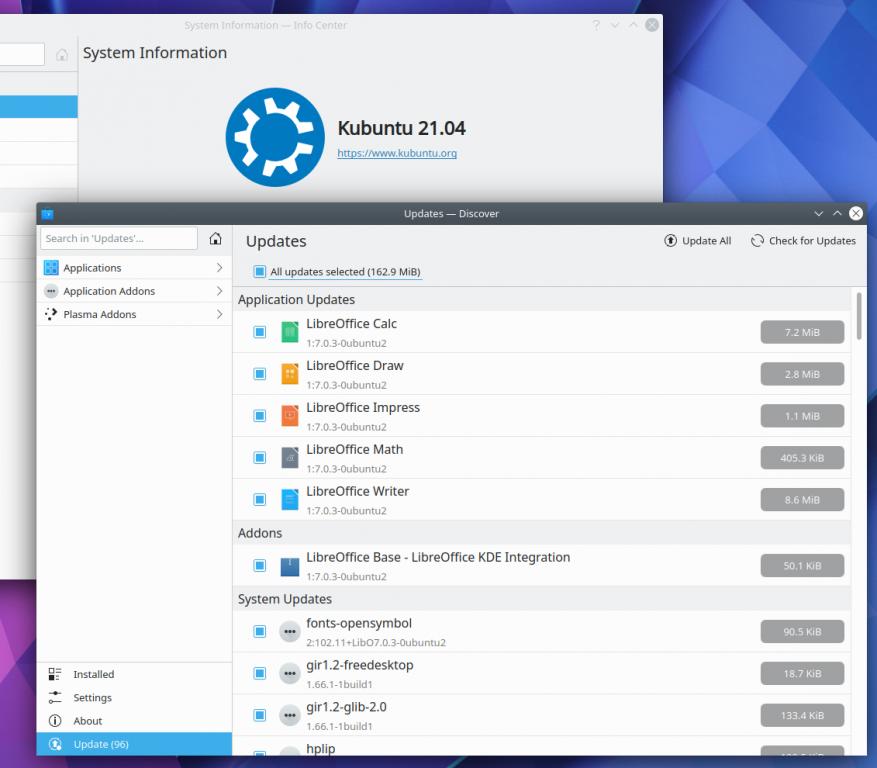Click the fonts-opensymbol package icon
This screenshot has height=768, width=877.
(290, 632)
